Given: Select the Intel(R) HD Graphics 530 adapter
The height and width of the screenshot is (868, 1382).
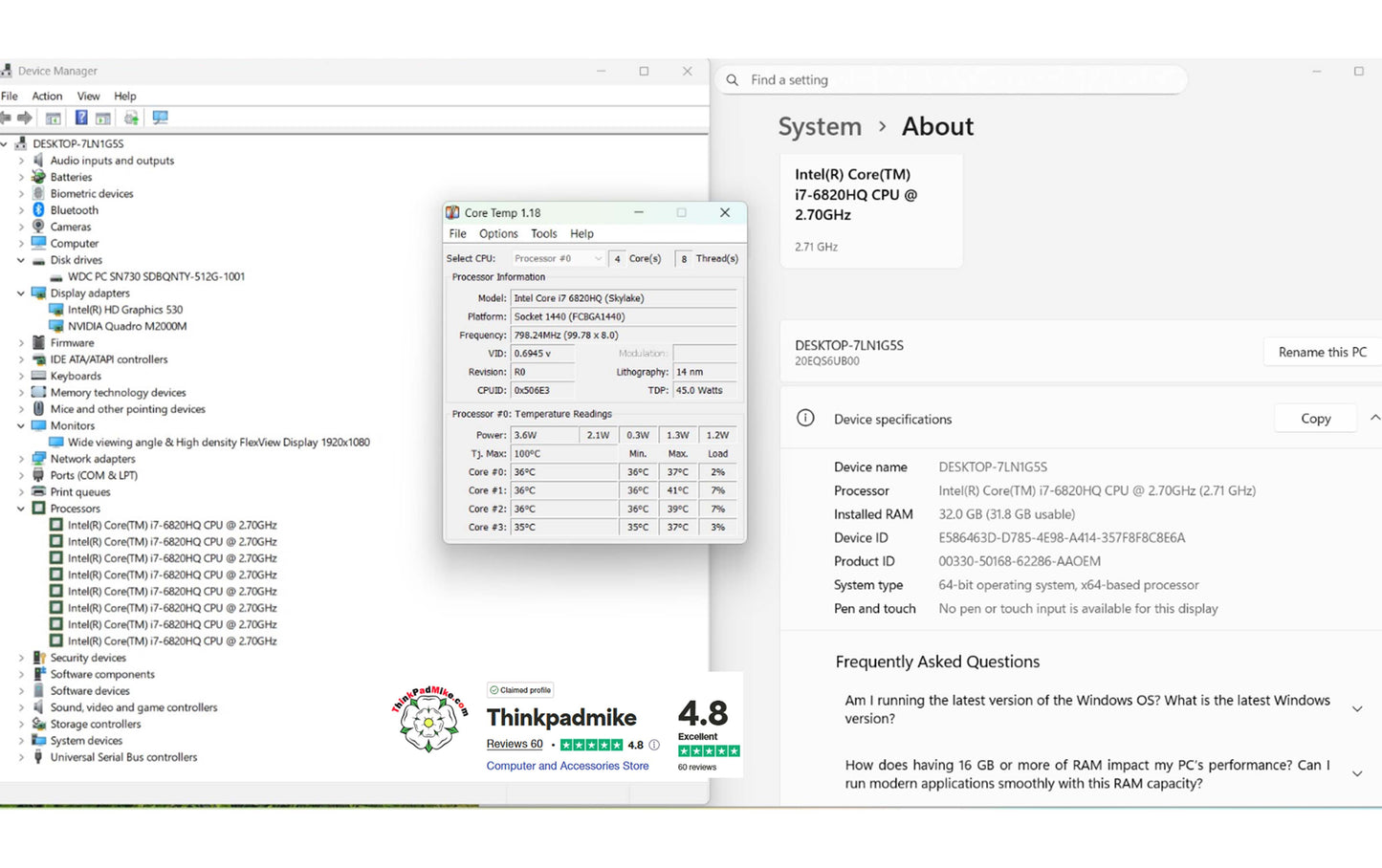Looking at the screenshot, I should click(x=125, y=310).
